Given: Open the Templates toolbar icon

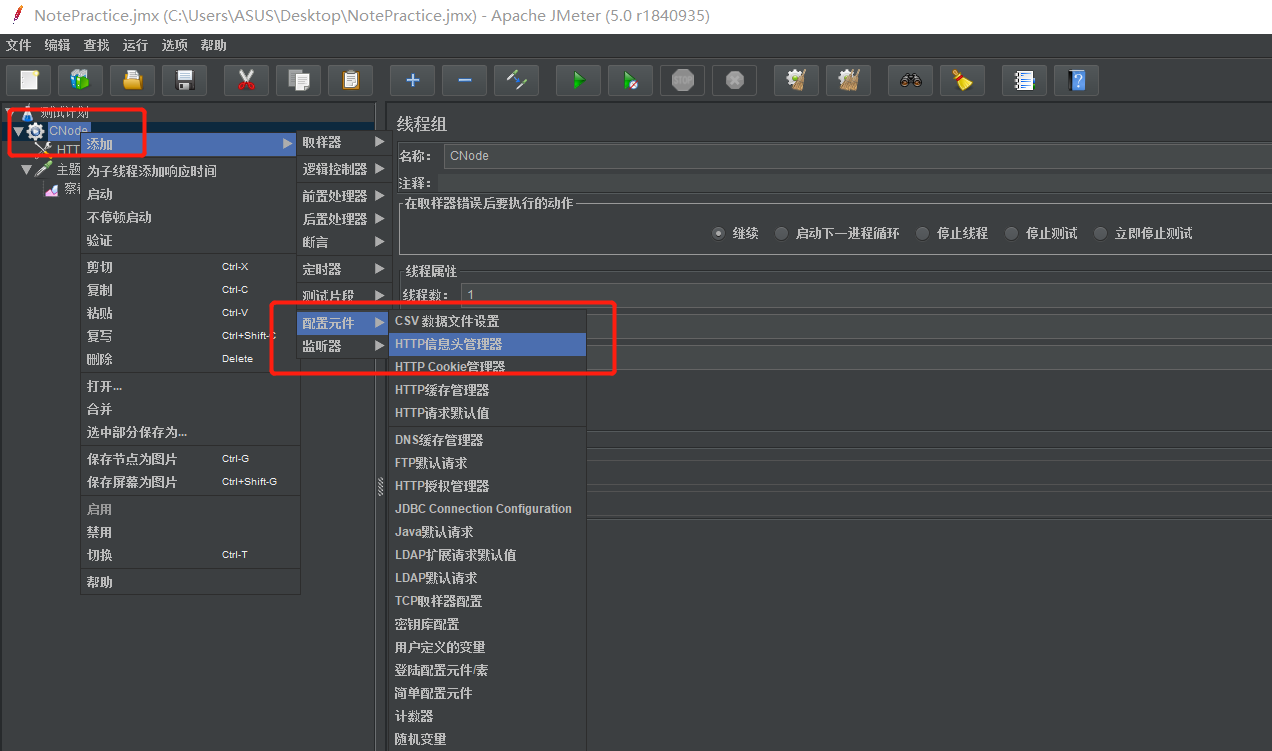Looking at the screenshot, I should 81,80.
